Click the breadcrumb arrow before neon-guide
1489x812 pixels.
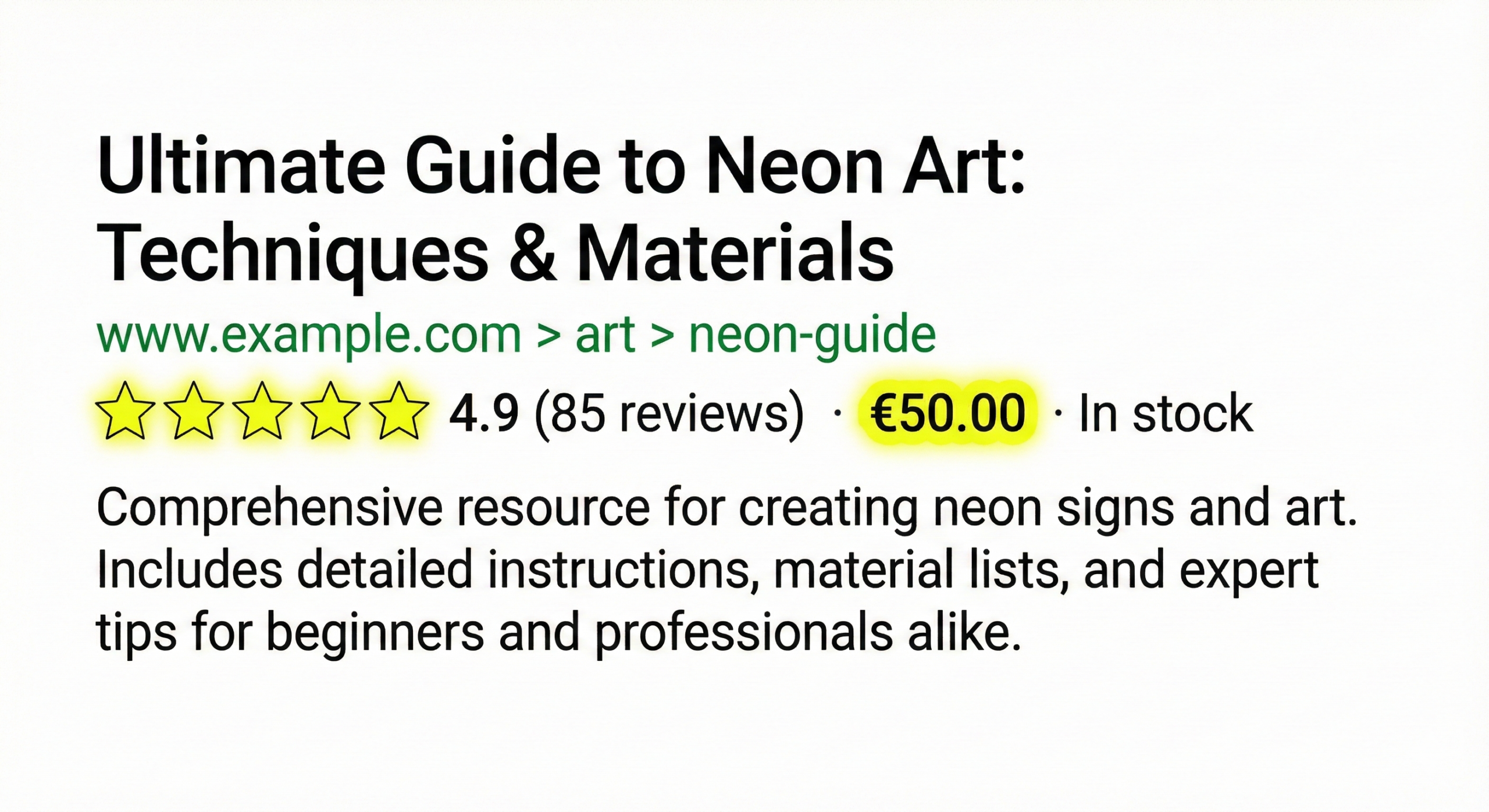[x=662, y=336]
